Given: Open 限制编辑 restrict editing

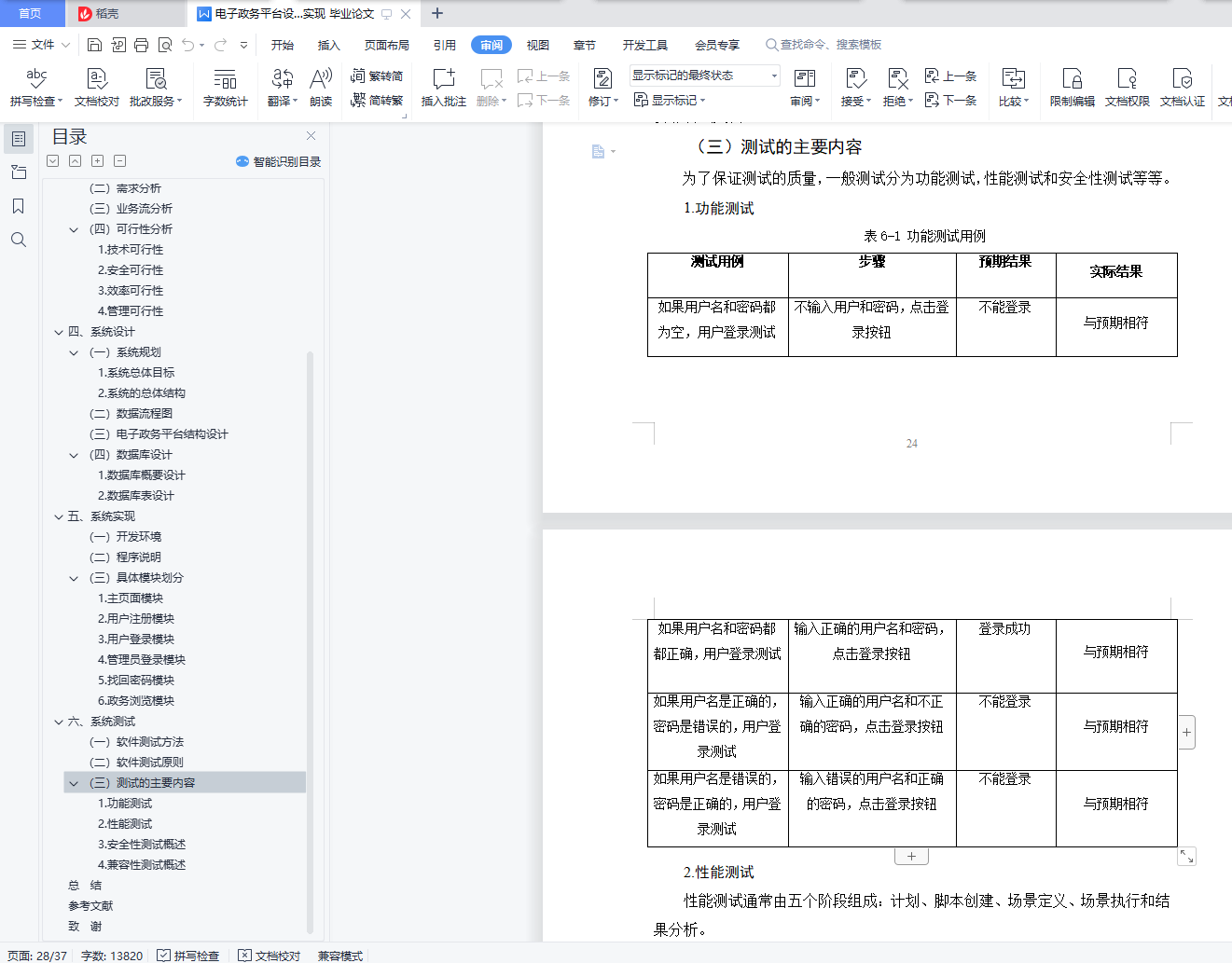Looking at the screenshot, I should (x=1073, y=88).
